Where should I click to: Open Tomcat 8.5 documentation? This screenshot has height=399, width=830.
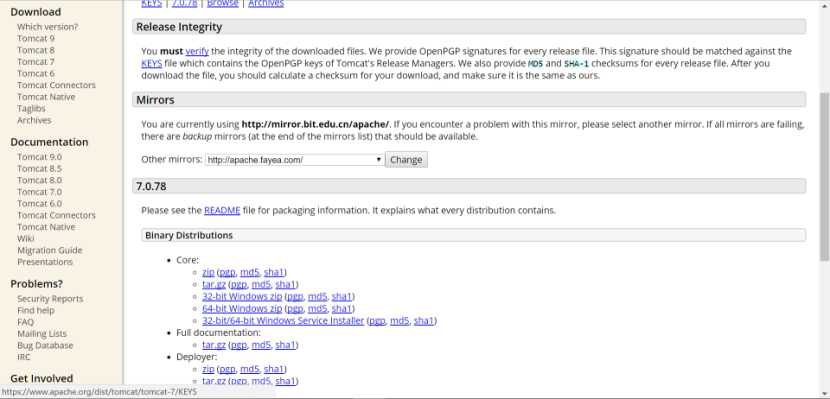click(39, 168)
